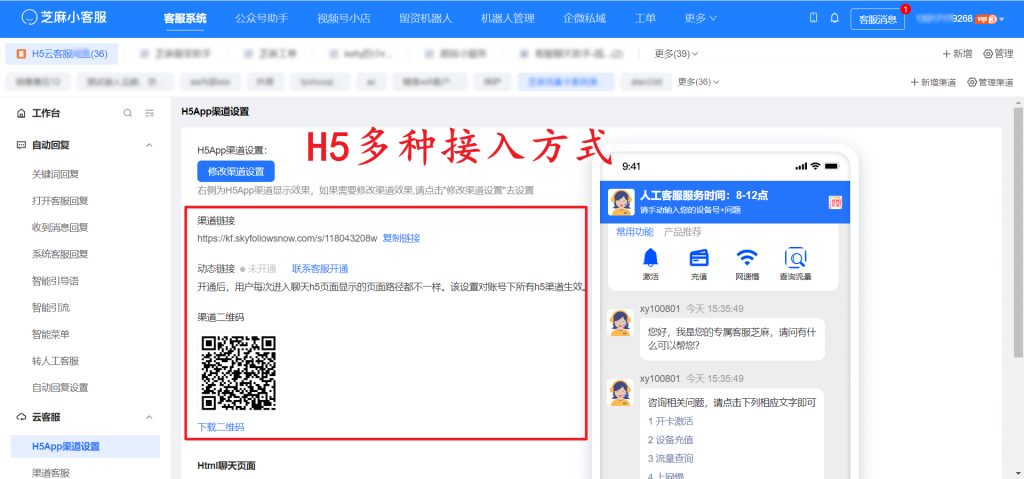Select the 常用功能 tab in phone preview

tap(635, 231)
